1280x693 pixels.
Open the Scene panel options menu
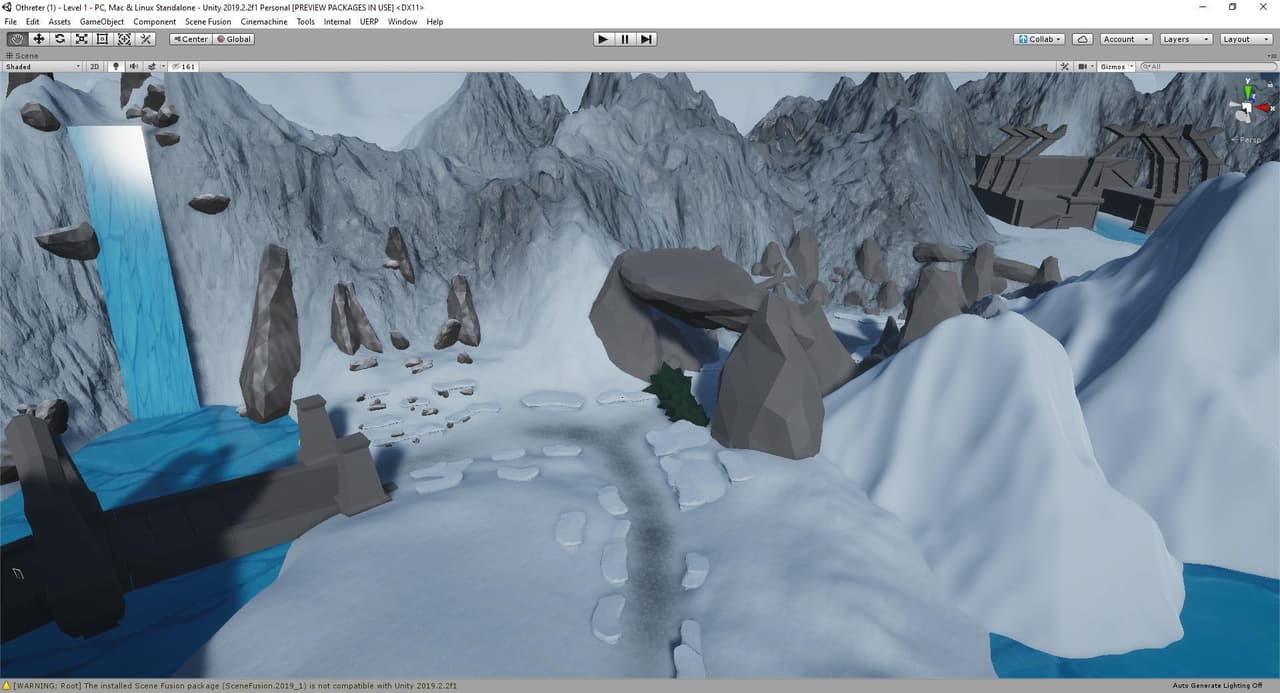pyautogui.click(x=1270, y=56)
